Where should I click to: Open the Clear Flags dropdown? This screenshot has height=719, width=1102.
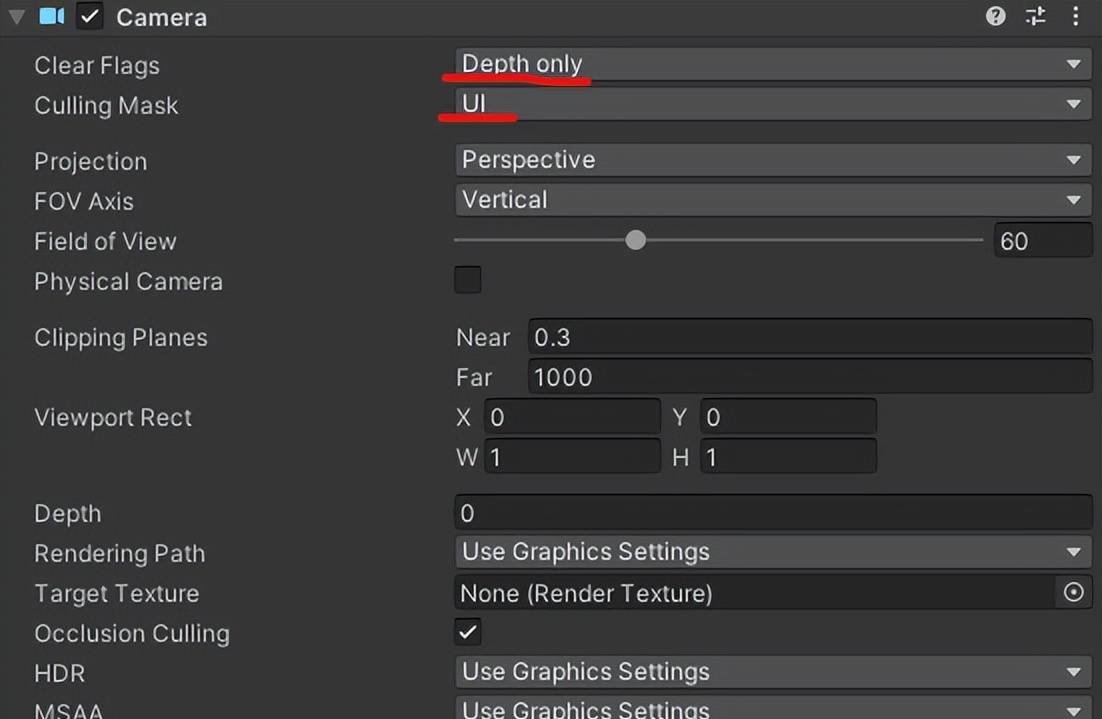772,64
